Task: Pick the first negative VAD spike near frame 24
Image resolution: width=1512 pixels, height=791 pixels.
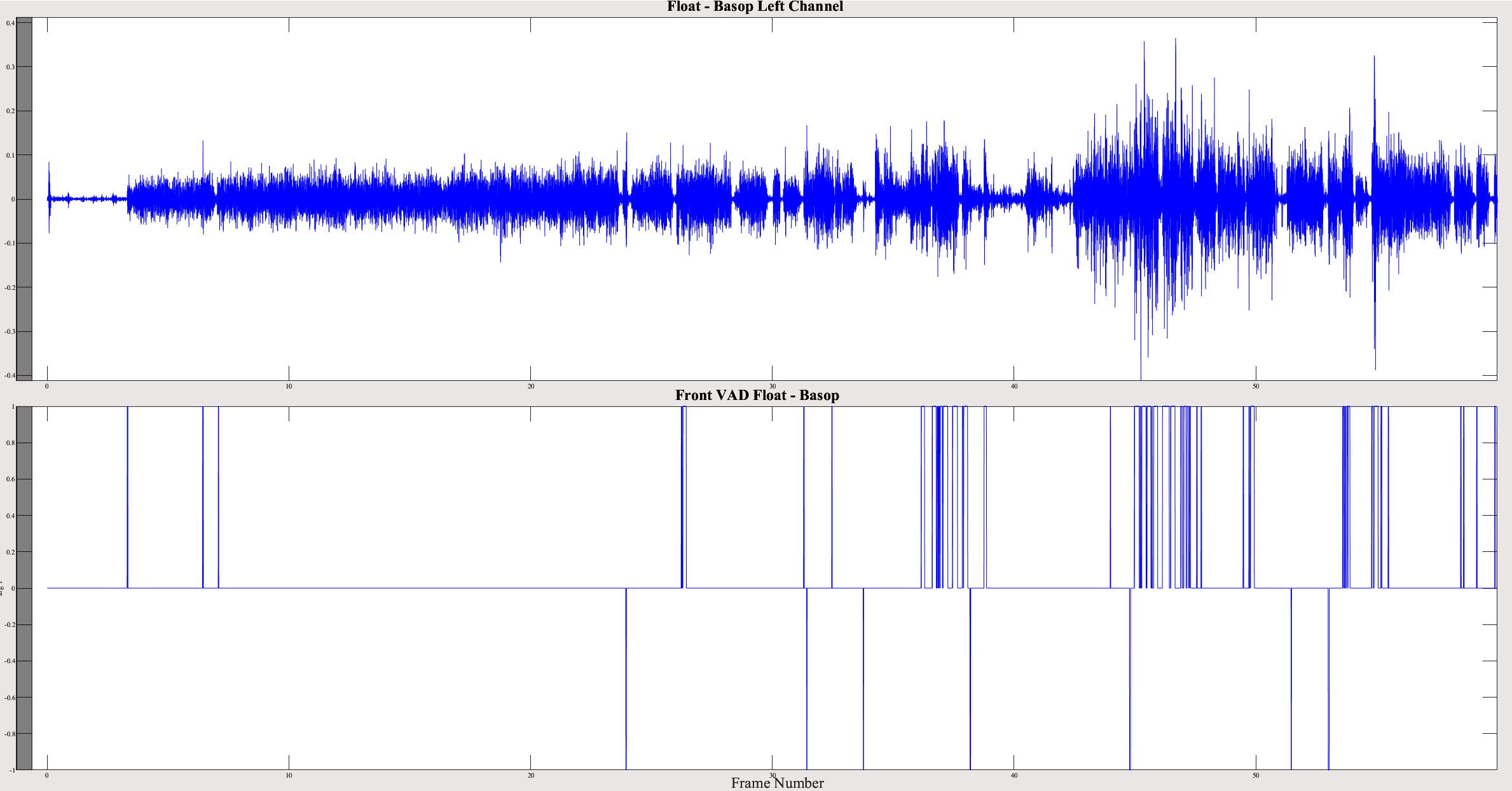Action: coord(626,679)
